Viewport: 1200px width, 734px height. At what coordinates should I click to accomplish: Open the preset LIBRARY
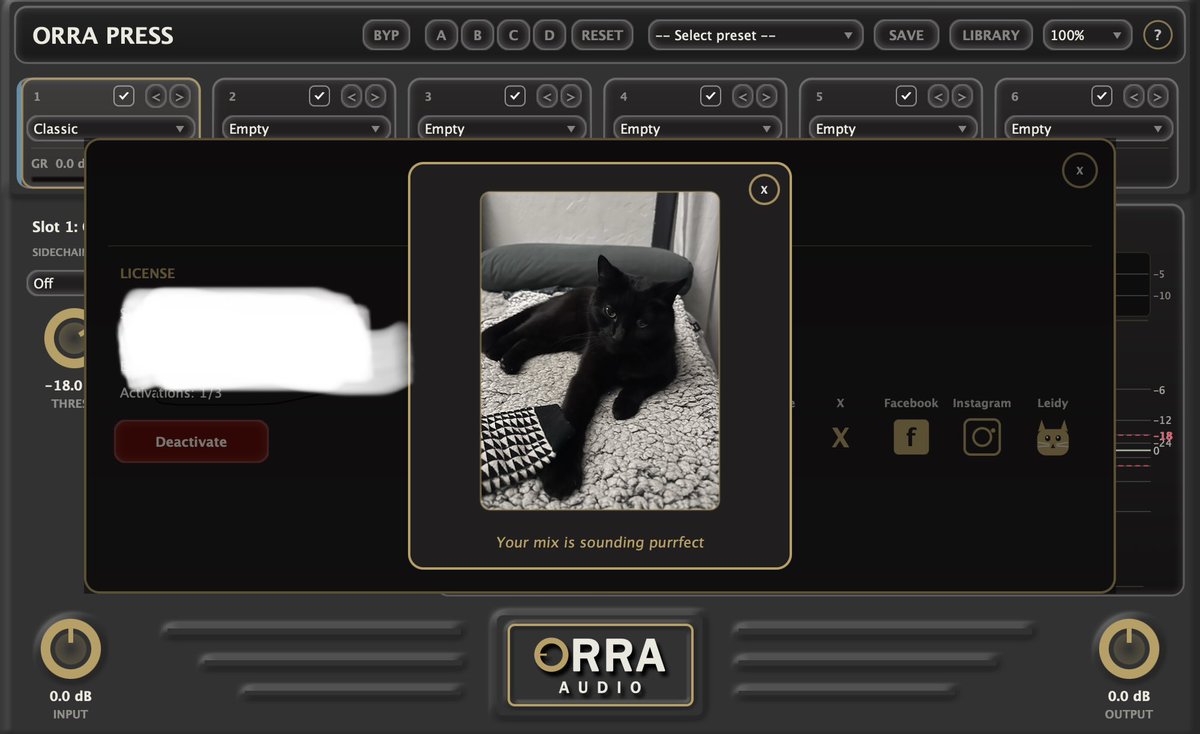(991, 35)
